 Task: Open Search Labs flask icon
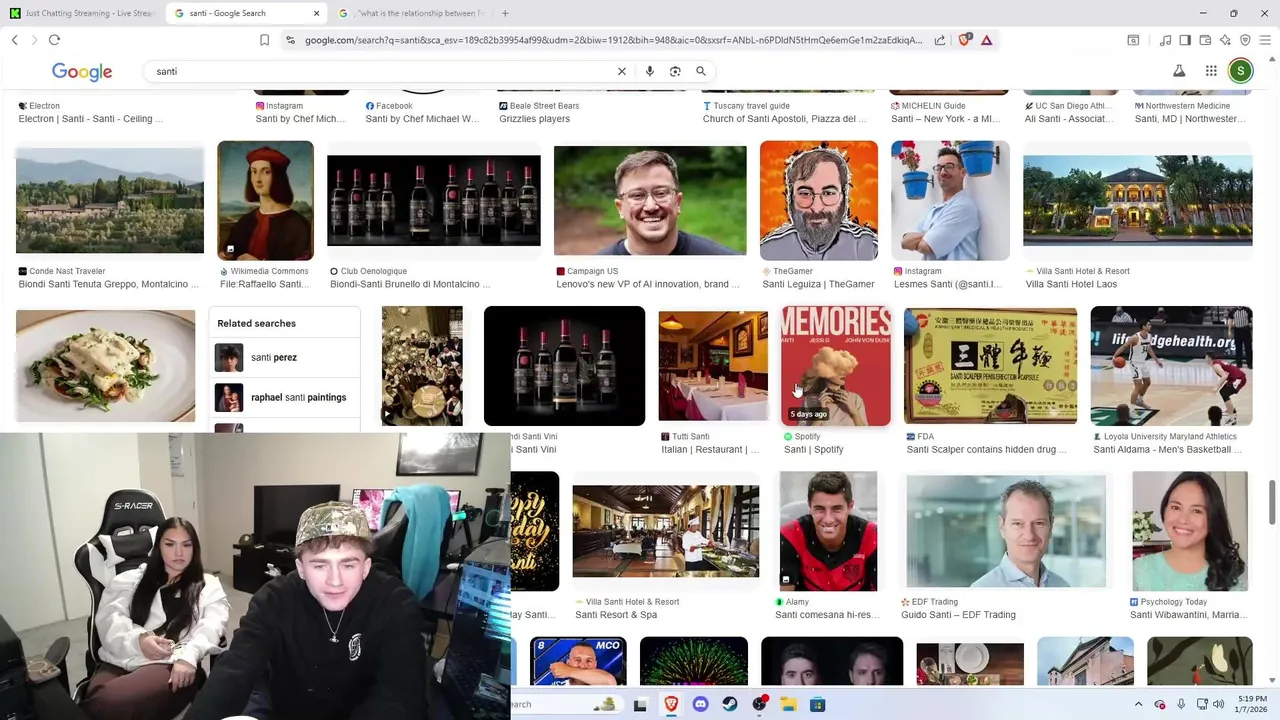[x=1179, y=71]
